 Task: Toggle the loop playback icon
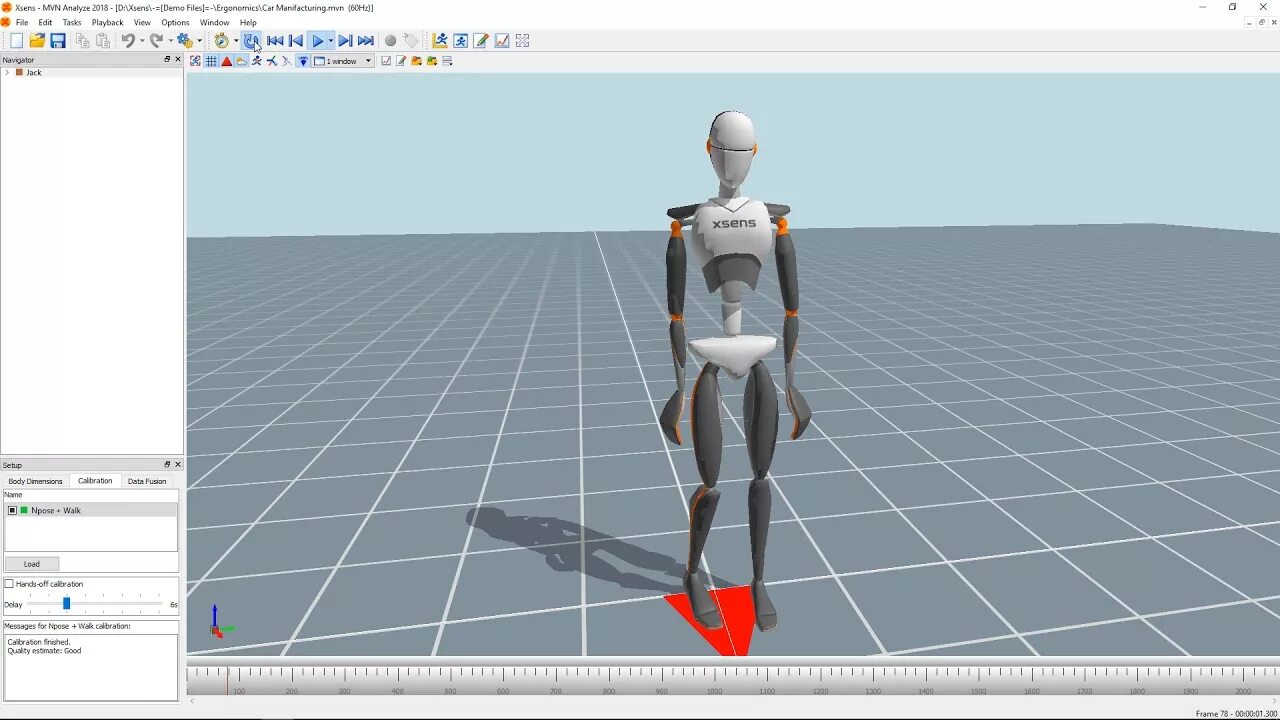251,41
